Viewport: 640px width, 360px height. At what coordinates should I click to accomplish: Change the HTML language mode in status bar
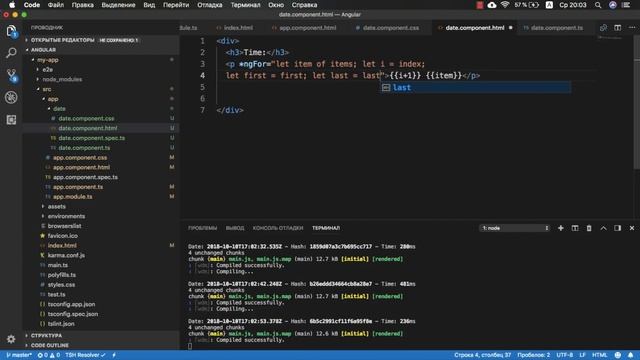[x=600, y=355]
